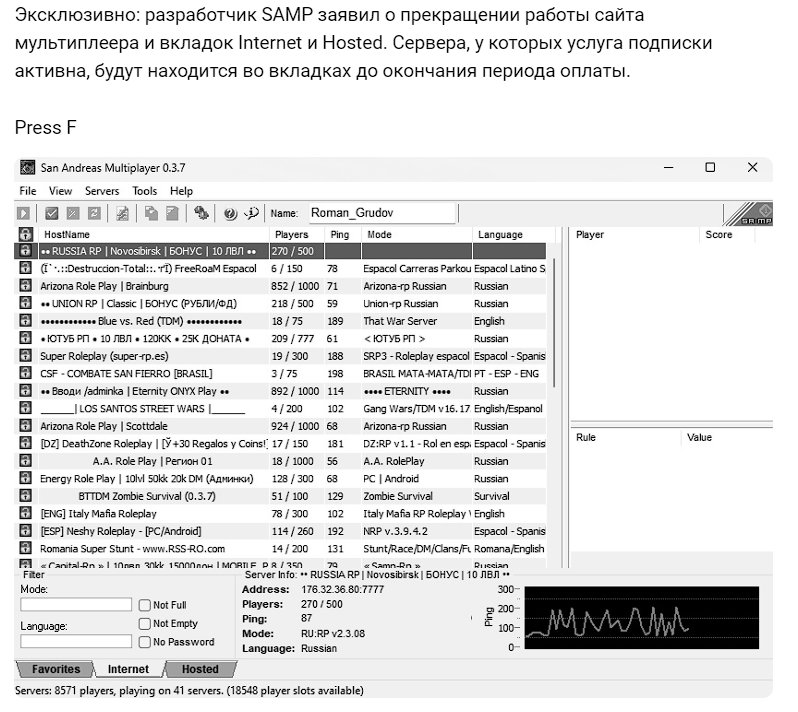Open the Servers menu
Image resolution: width=798 pixels, height=712 pixels.
pos(102,191)
